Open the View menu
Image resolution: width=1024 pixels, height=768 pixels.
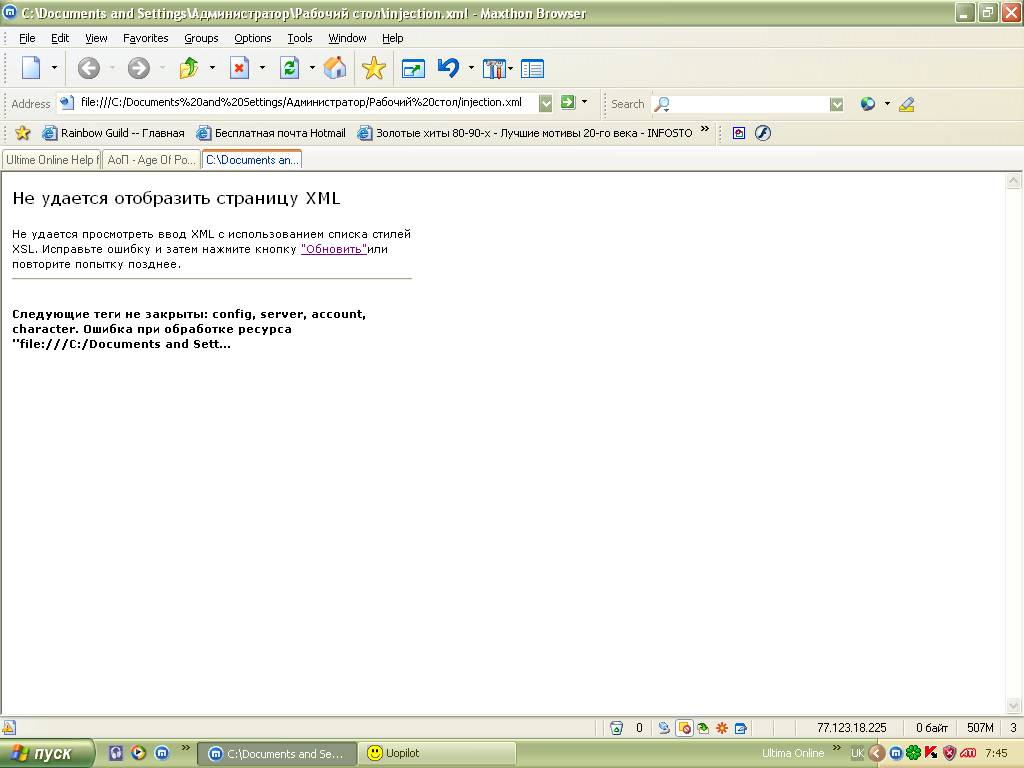(96, 38)
